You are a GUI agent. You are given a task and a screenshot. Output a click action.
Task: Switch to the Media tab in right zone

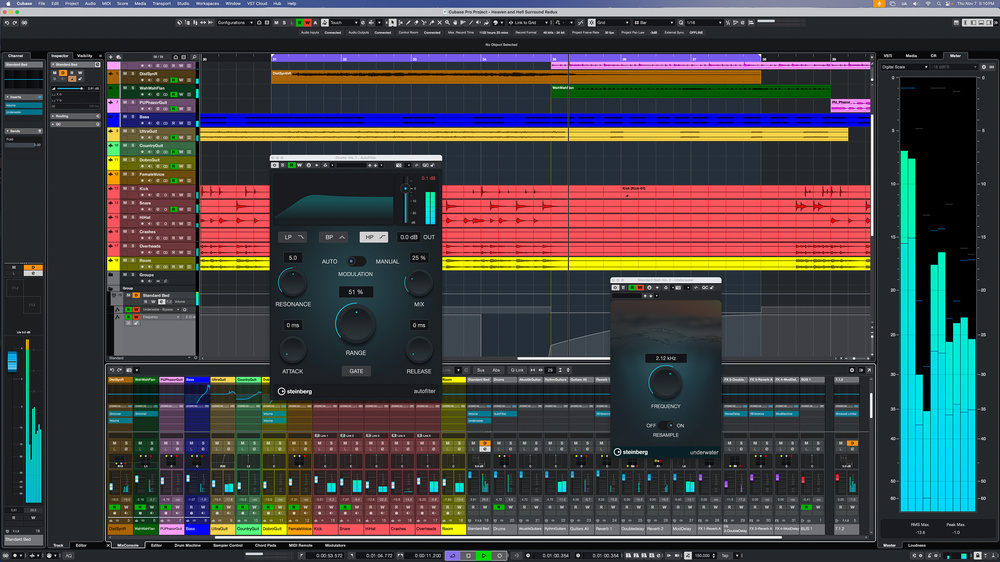click(911, 56)
